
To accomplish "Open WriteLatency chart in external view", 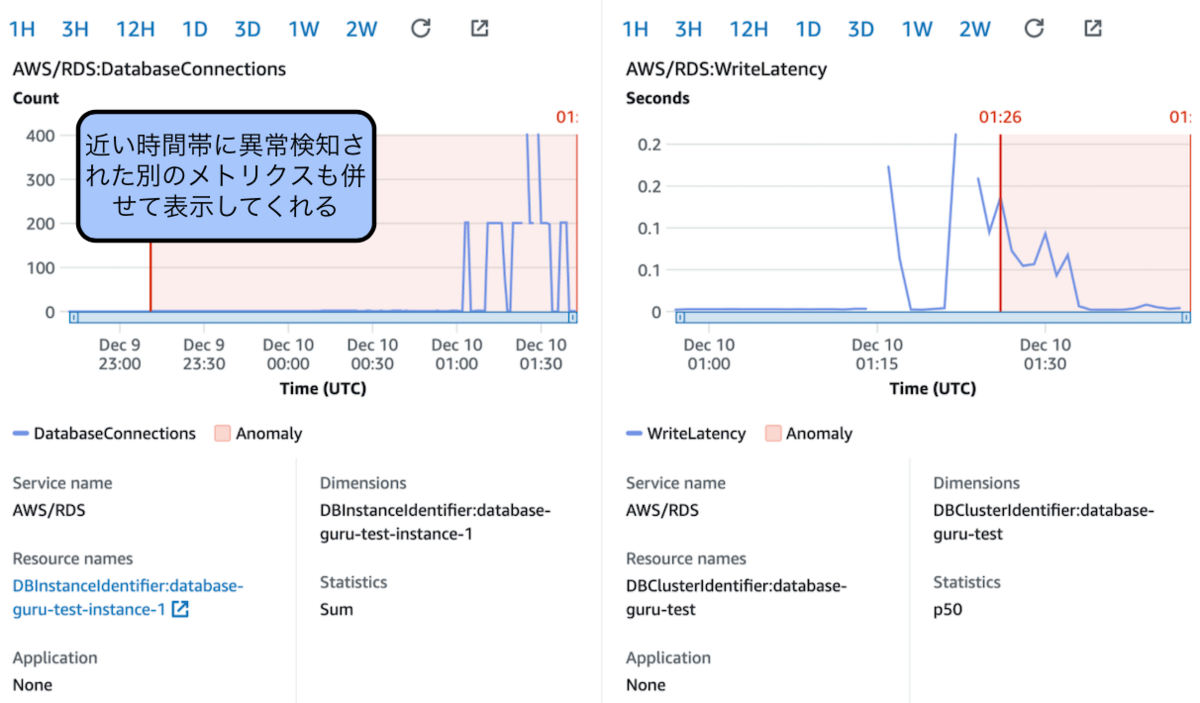I will pyautogui.click(x=1093, y=28).
